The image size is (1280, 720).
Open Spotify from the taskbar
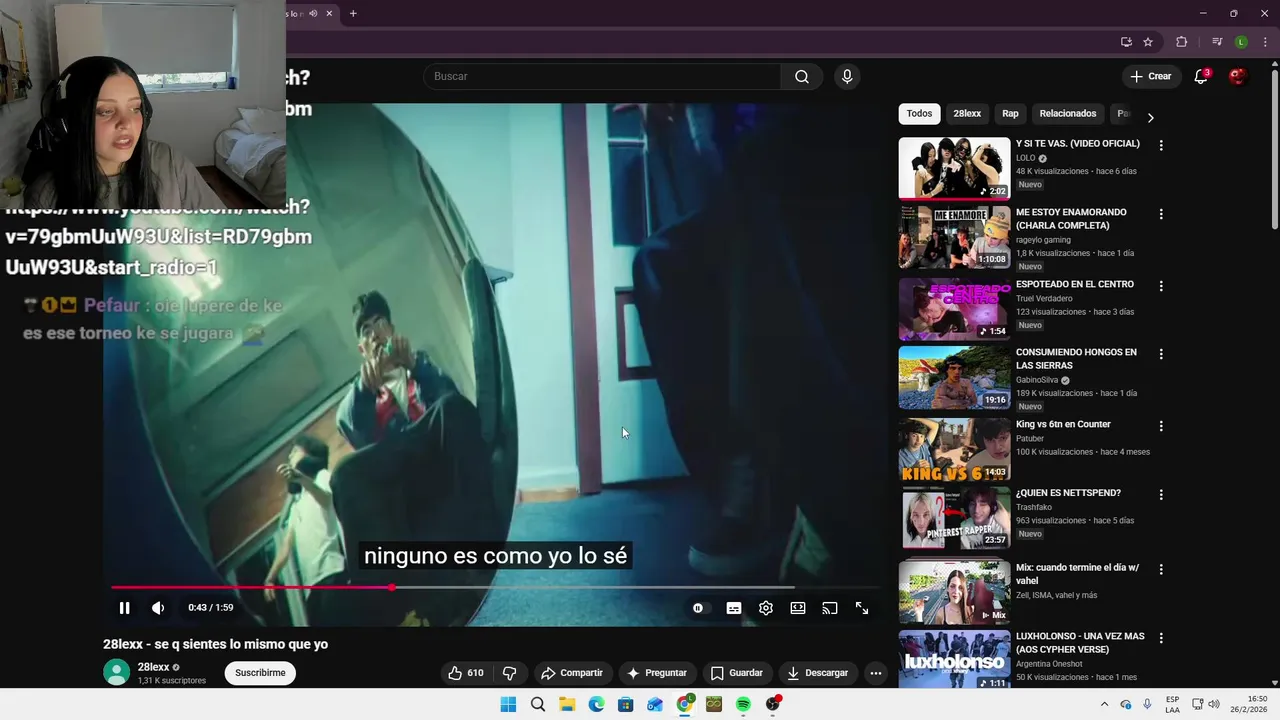tap(743, 705)
